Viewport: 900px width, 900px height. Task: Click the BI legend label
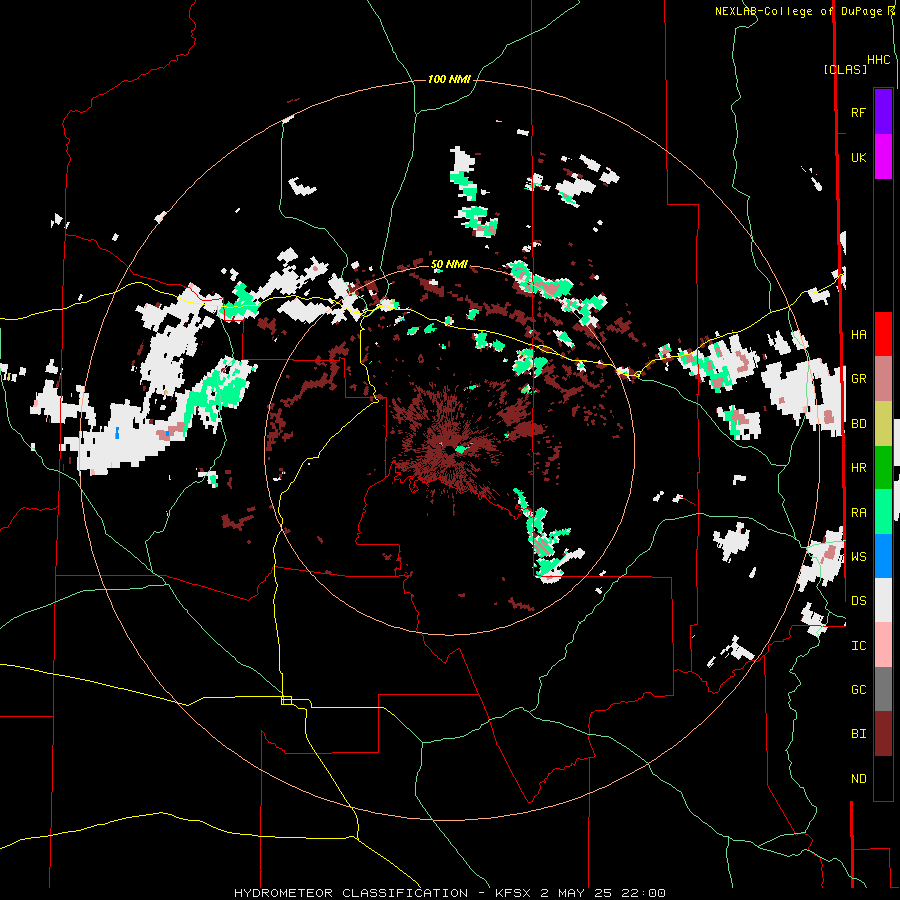click(x=858, y=734)
